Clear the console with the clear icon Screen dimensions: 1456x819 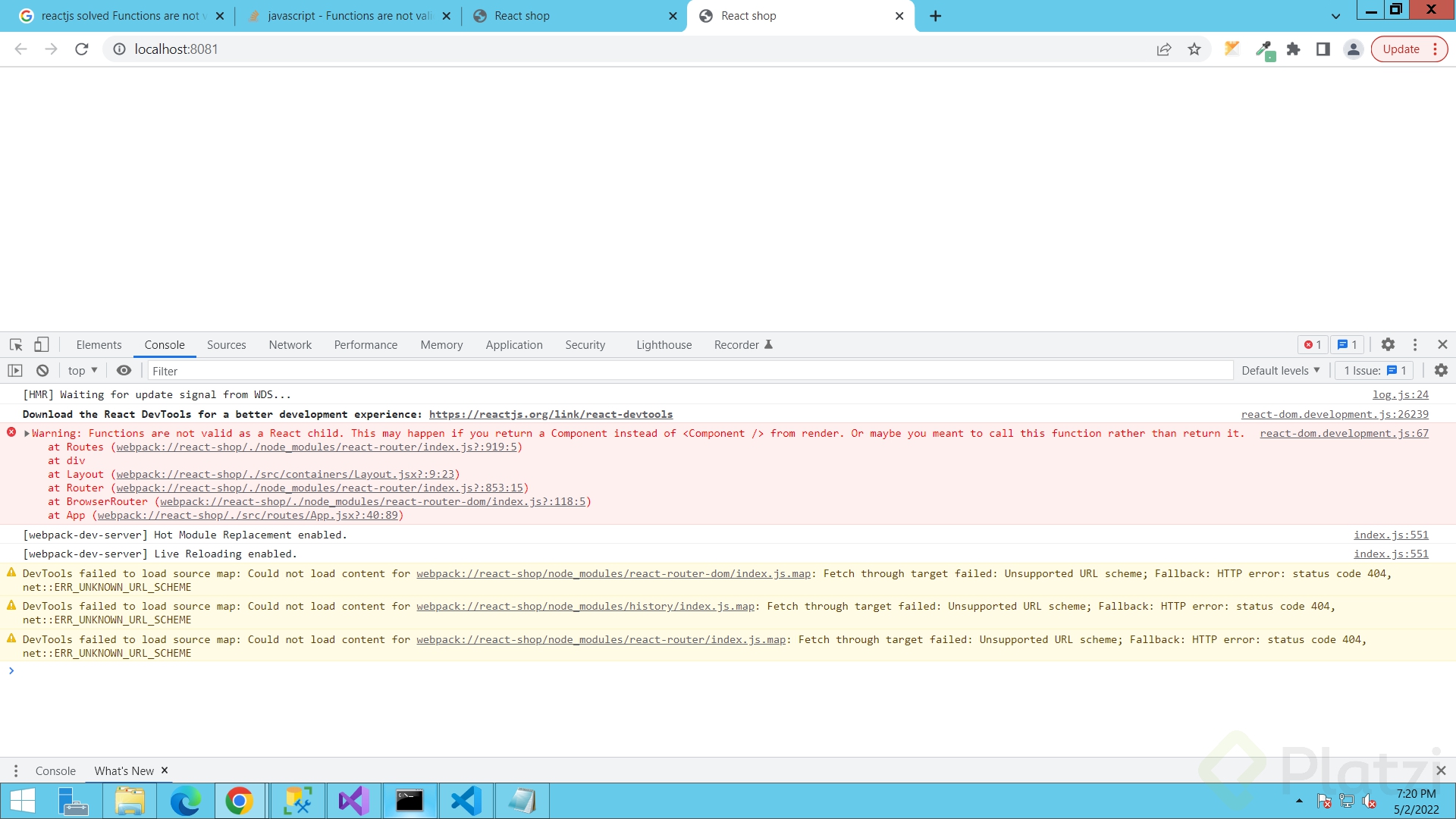coord(42,370)
